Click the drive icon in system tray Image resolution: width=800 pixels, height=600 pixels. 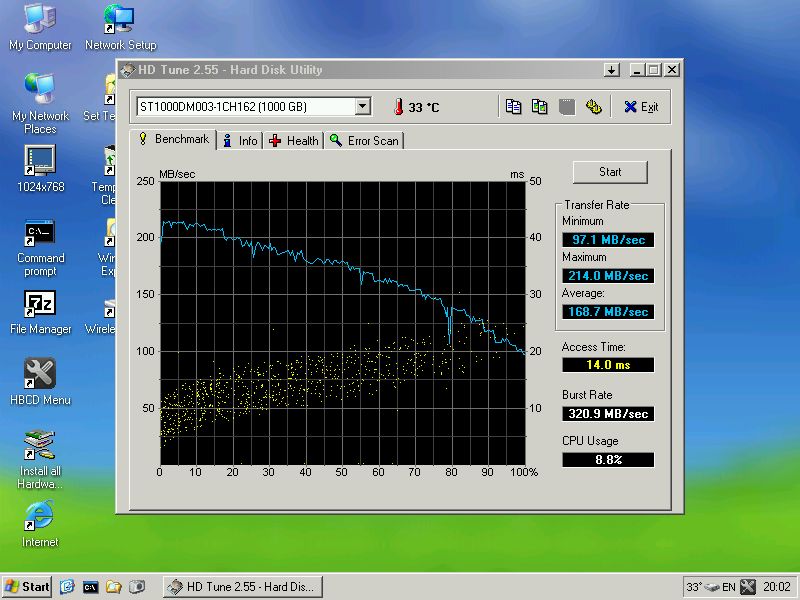[712, 587]
